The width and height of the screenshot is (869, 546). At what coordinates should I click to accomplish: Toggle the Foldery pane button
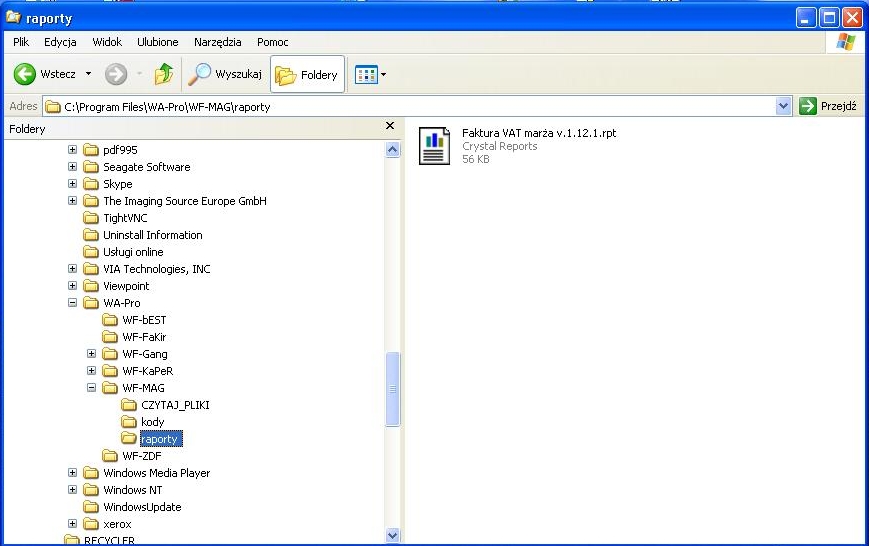pyautogui.click(x=307, y=74)
